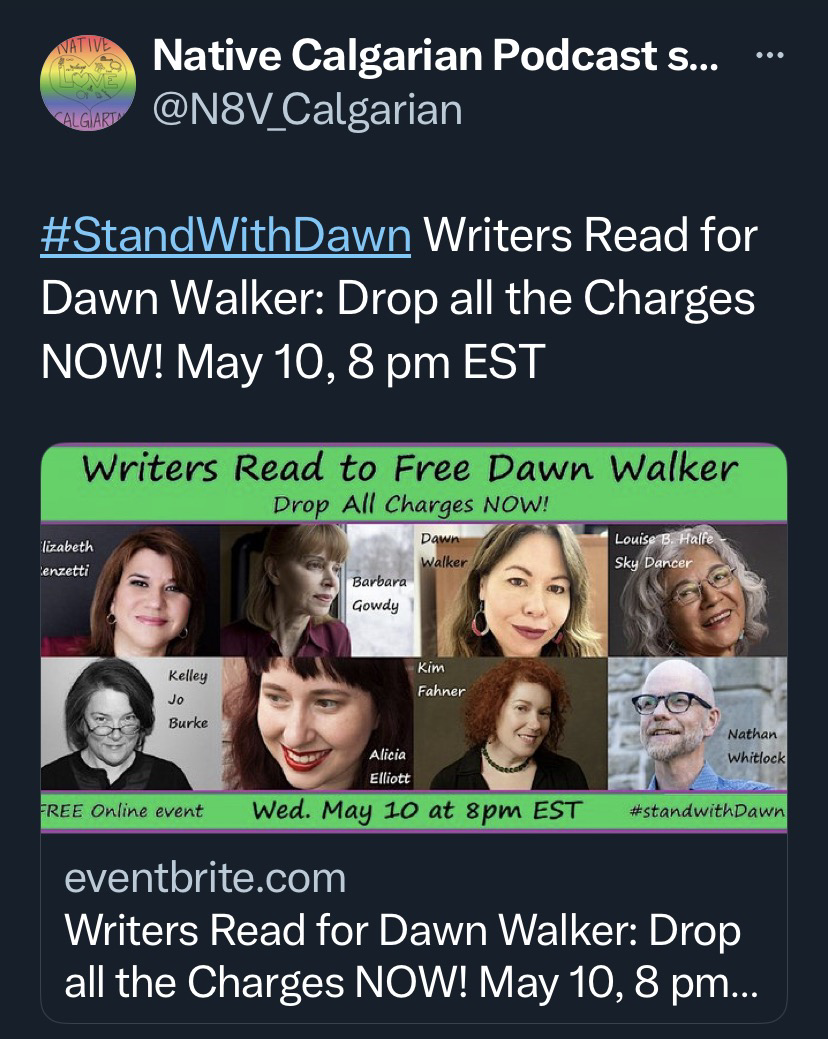Open the Writers Read for Dawn Walker card title

(411, 956)
